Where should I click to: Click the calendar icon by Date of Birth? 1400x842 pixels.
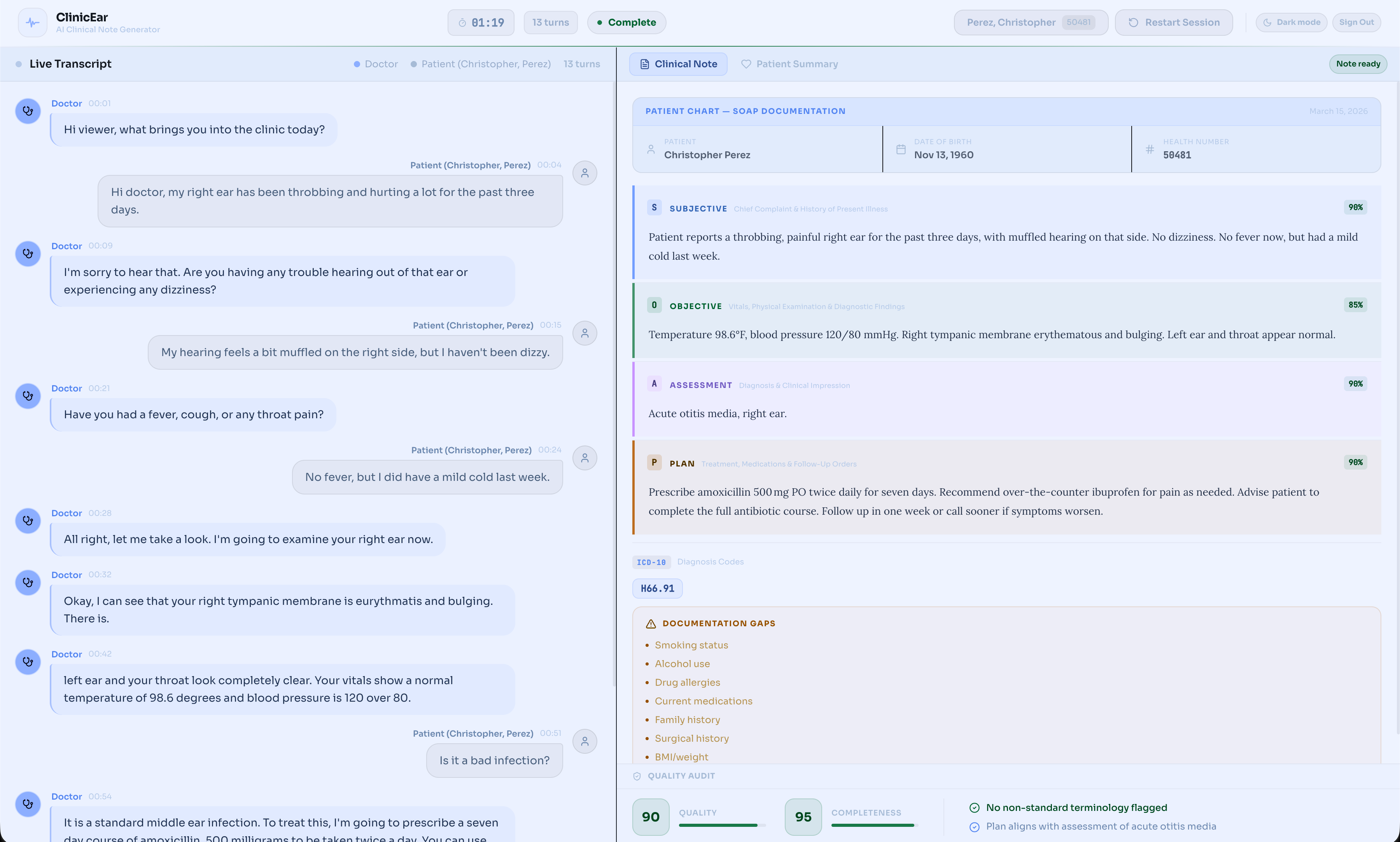point(901,149)
